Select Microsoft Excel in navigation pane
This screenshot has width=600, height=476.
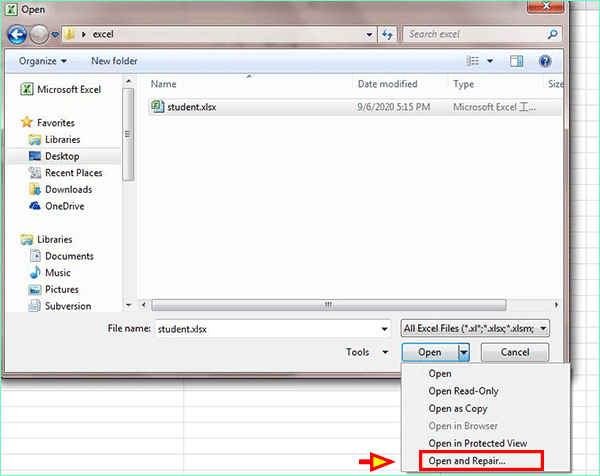click(61, 89)
